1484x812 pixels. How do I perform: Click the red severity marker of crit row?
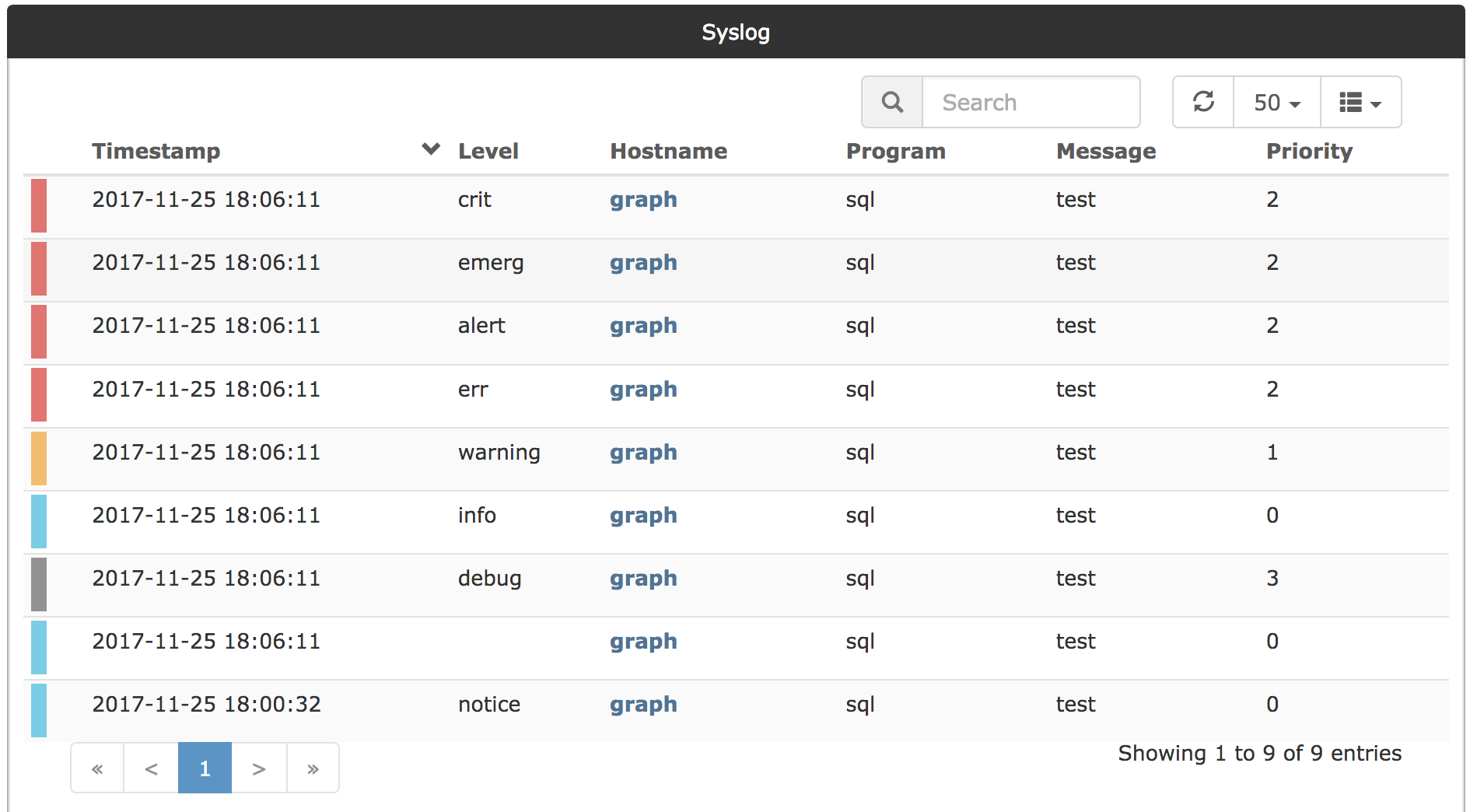click(x=39, y=205)
